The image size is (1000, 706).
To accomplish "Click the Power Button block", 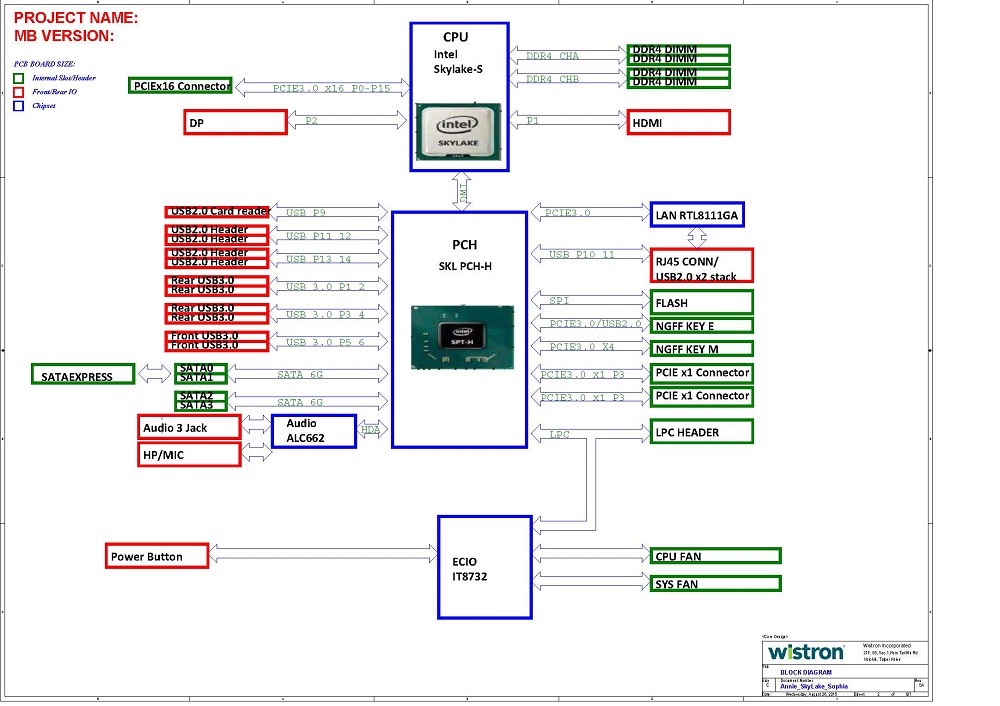I will [x=157, y=556].
